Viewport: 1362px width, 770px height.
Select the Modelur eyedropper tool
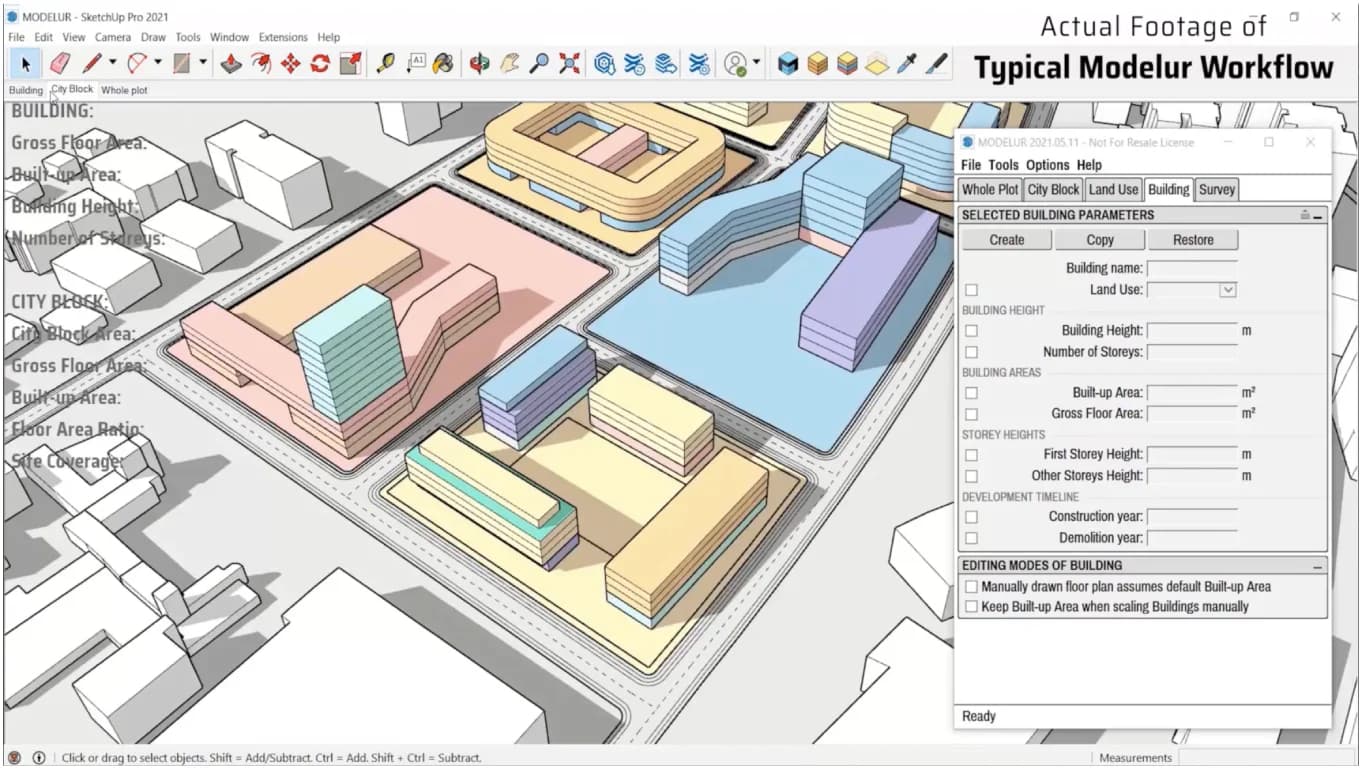click(906, 64)
